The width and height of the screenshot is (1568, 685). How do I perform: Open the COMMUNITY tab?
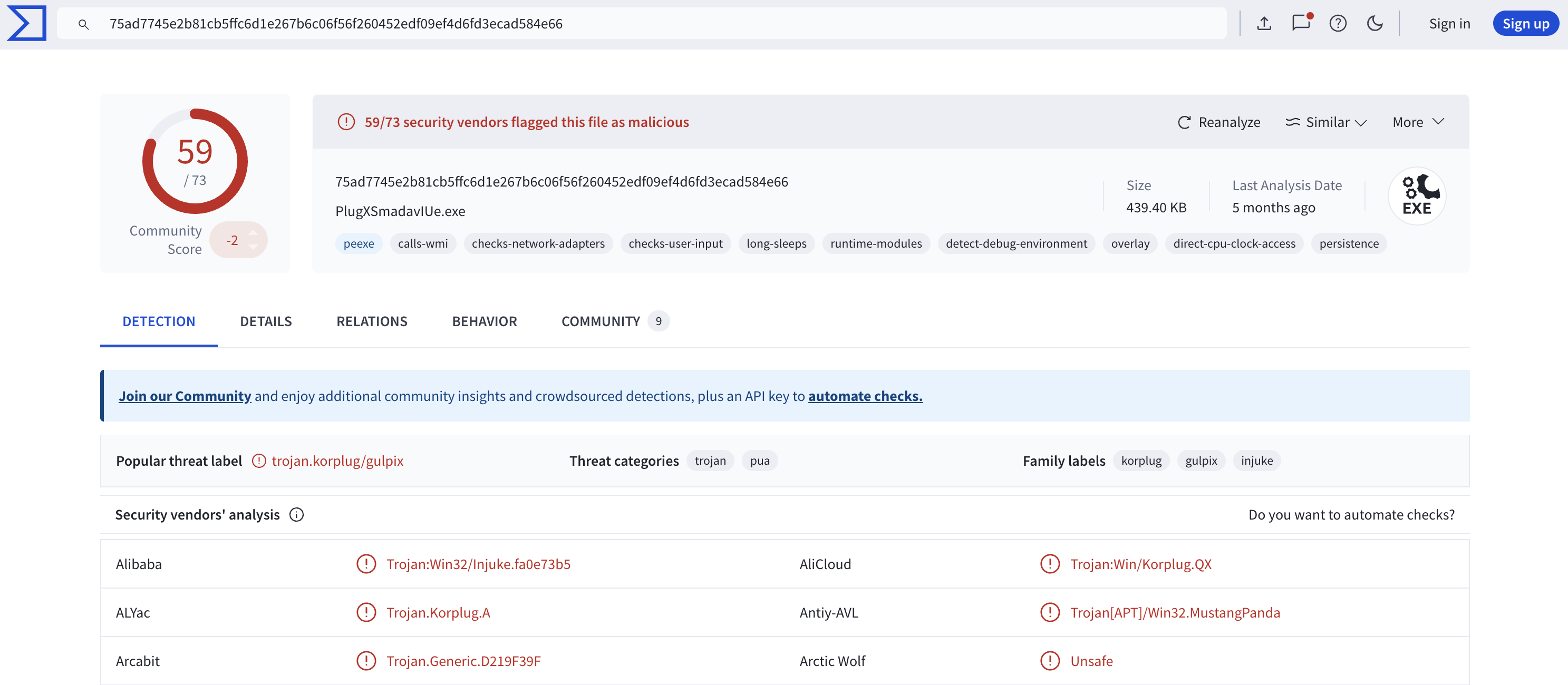615,321
